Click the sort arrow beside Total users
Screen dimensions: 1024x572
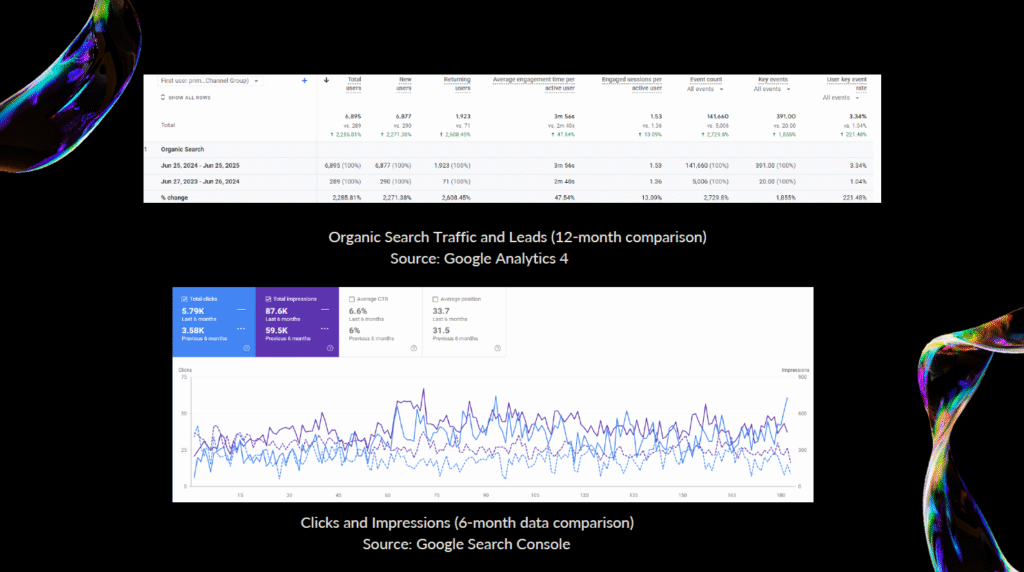tap(327, 80)
